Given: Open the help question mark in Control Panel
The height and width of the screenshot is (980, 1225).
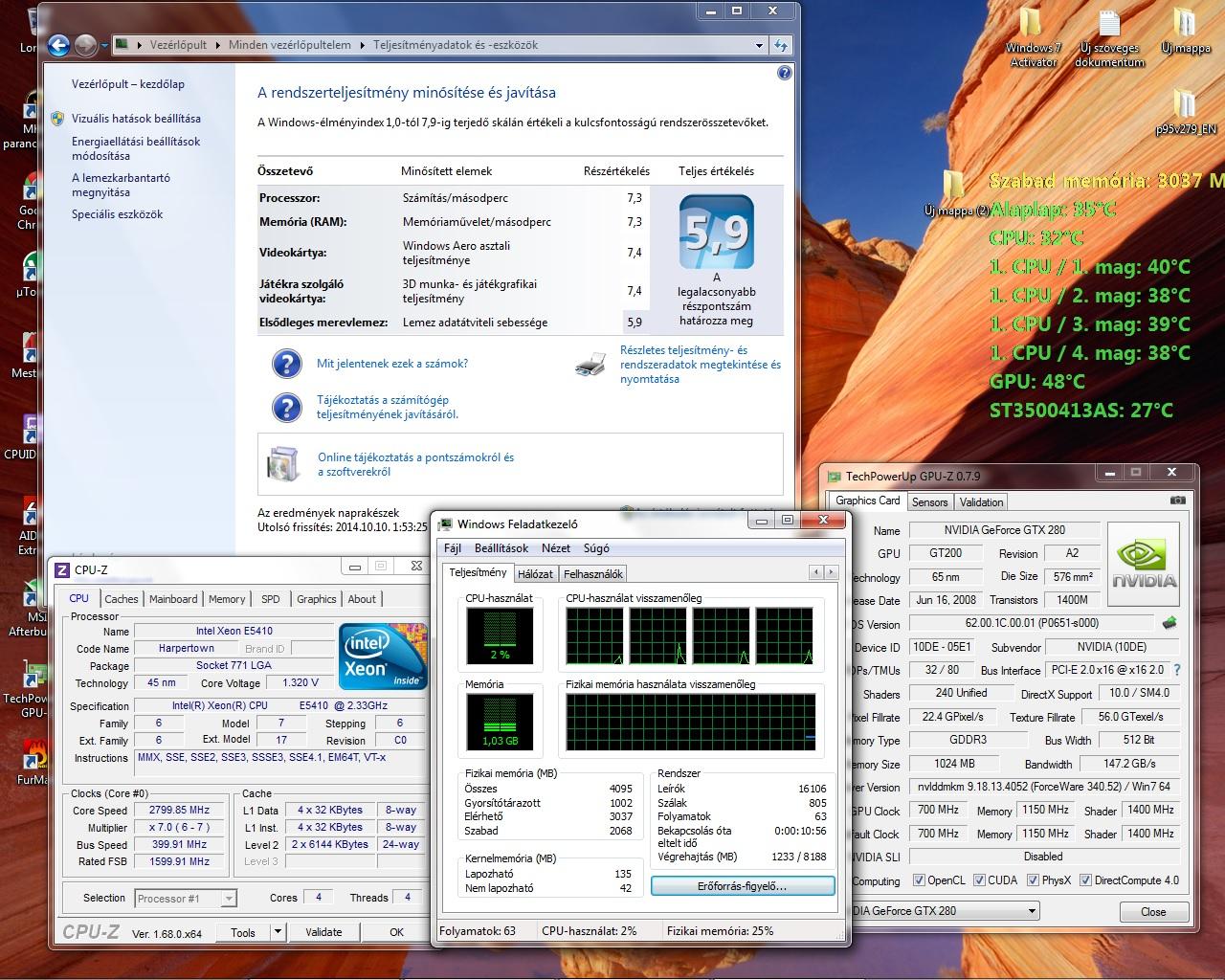Looking at the screenshot, I should click(x=785, y=73).
